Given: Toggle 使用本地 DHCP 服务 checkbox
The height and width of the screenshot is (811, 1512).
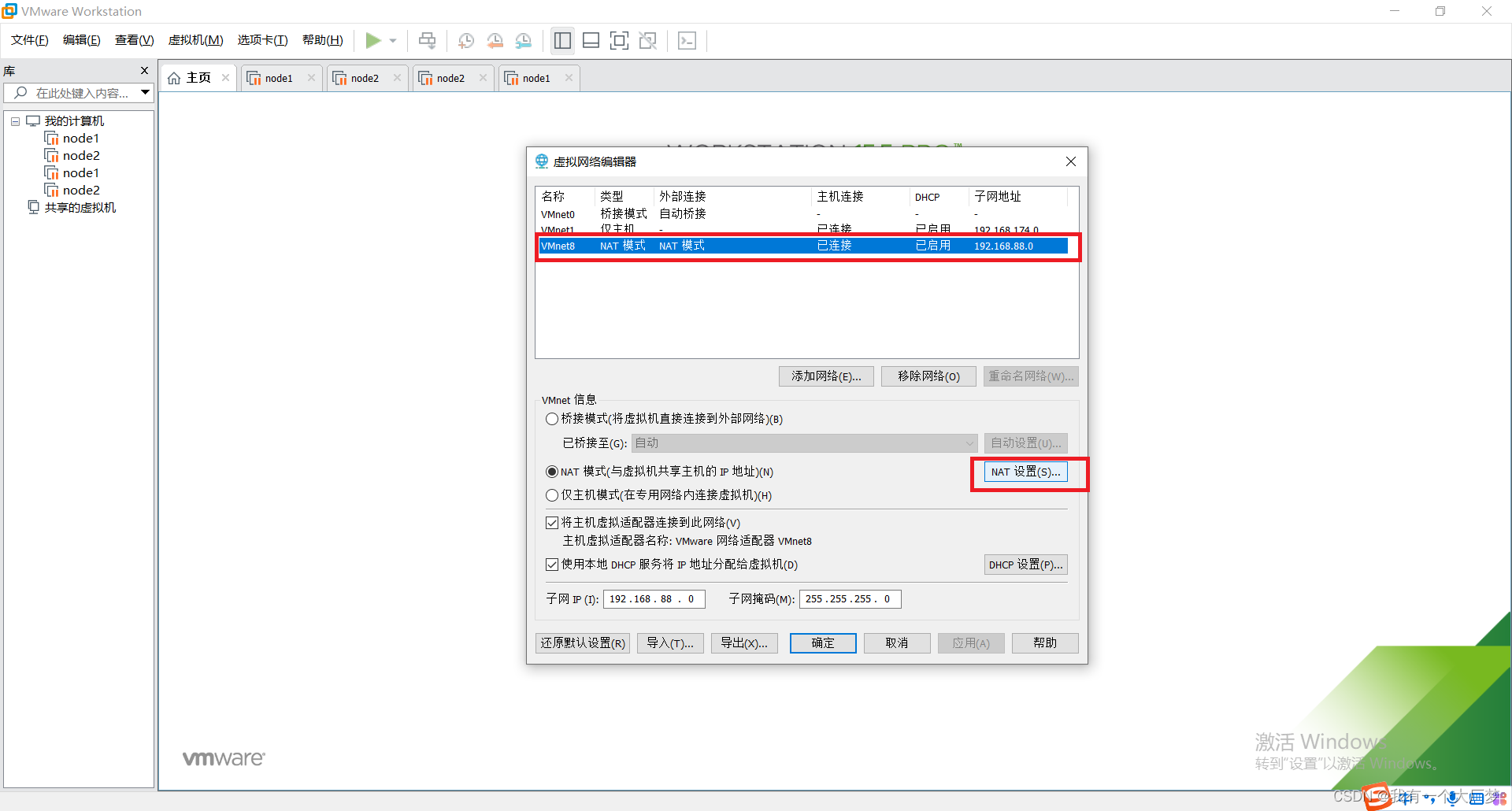Looking at the screenshot, I should coord(552,565).
